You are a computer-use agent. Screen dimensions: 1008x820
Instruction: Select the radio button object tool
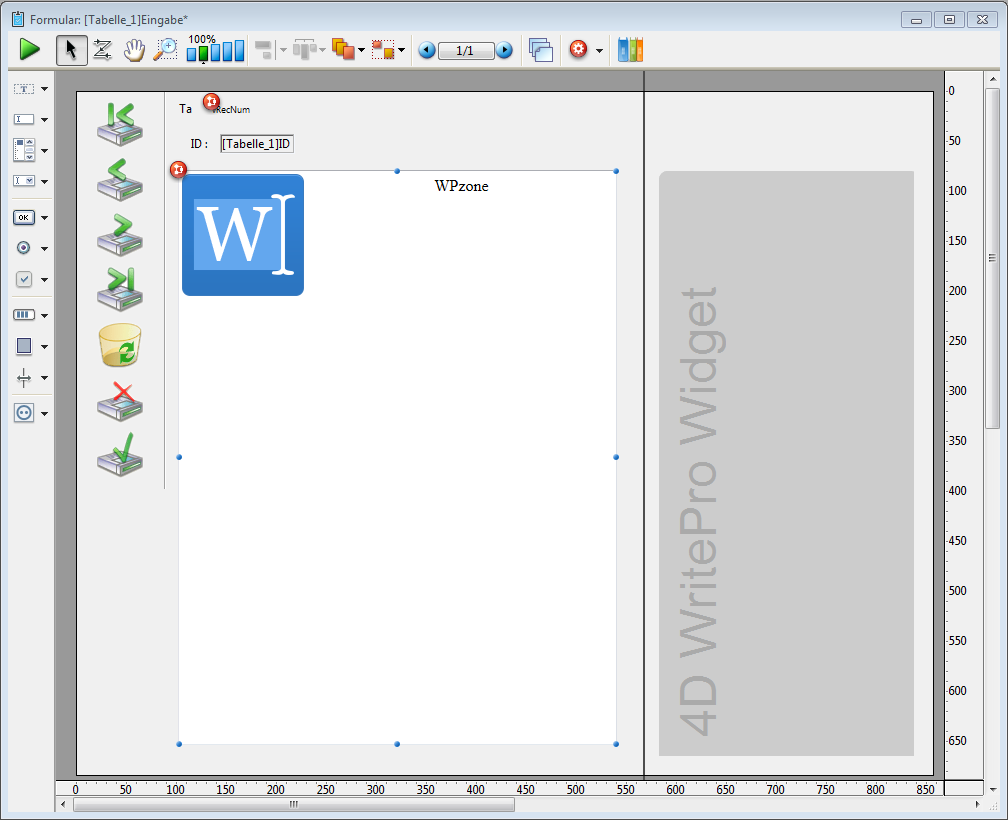click(24, 248)
